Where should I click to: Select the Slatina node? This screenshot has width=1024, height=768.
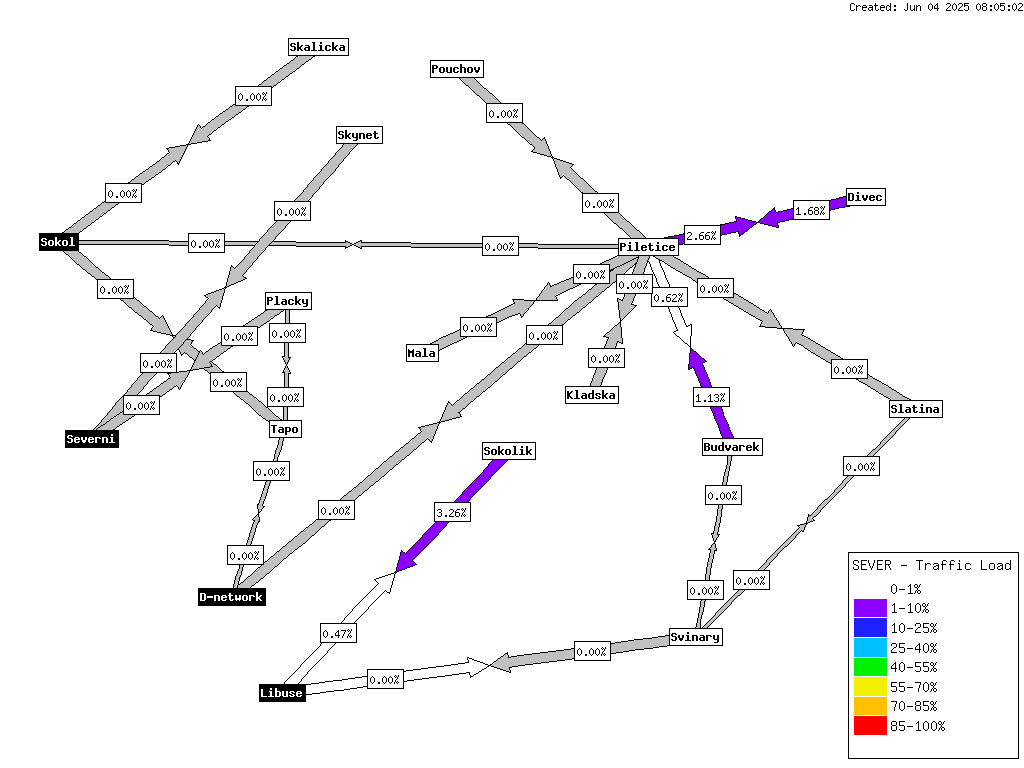pos(916,409)
